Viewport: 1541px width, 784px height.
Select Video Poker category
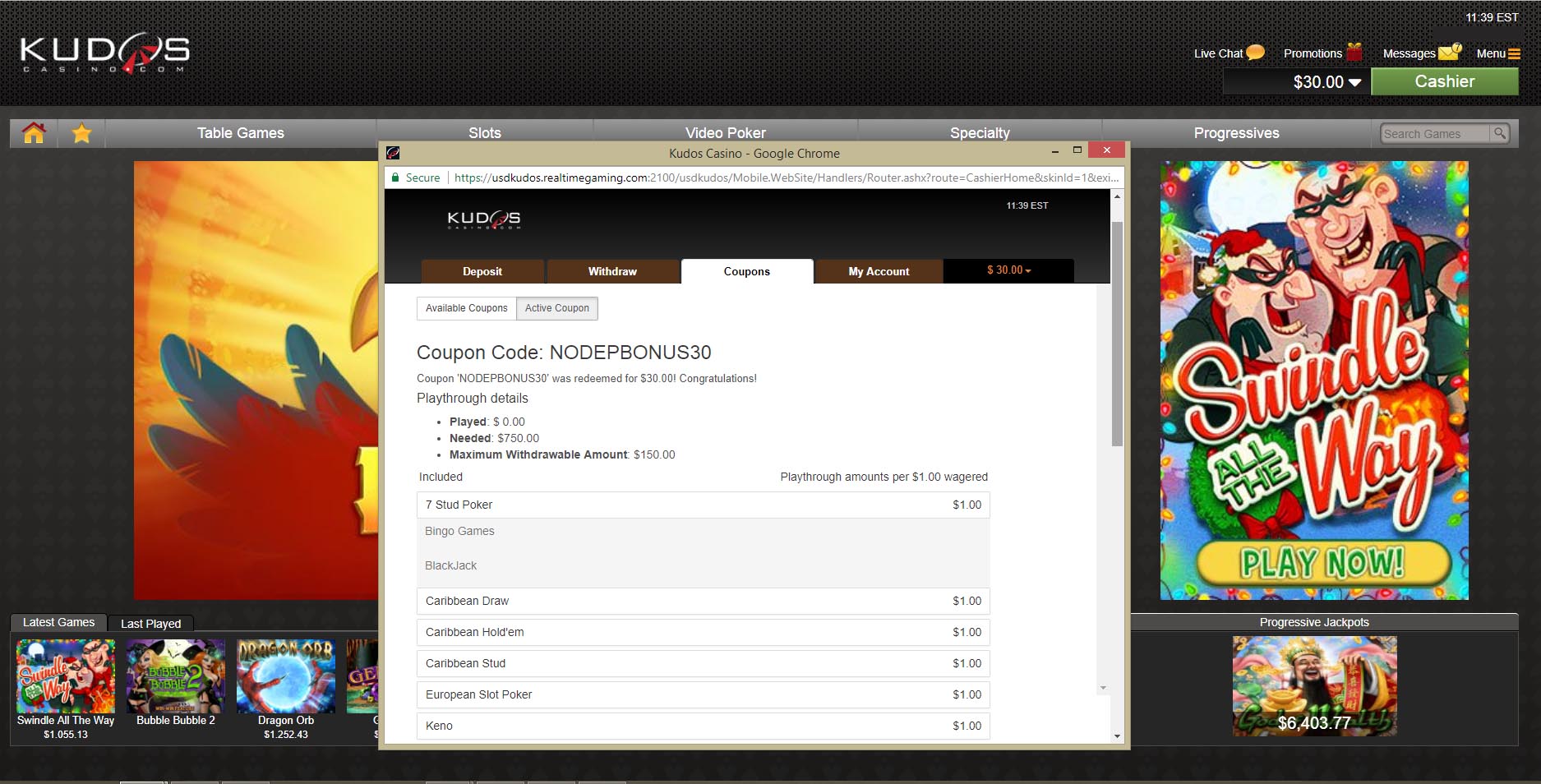[726, 133]
